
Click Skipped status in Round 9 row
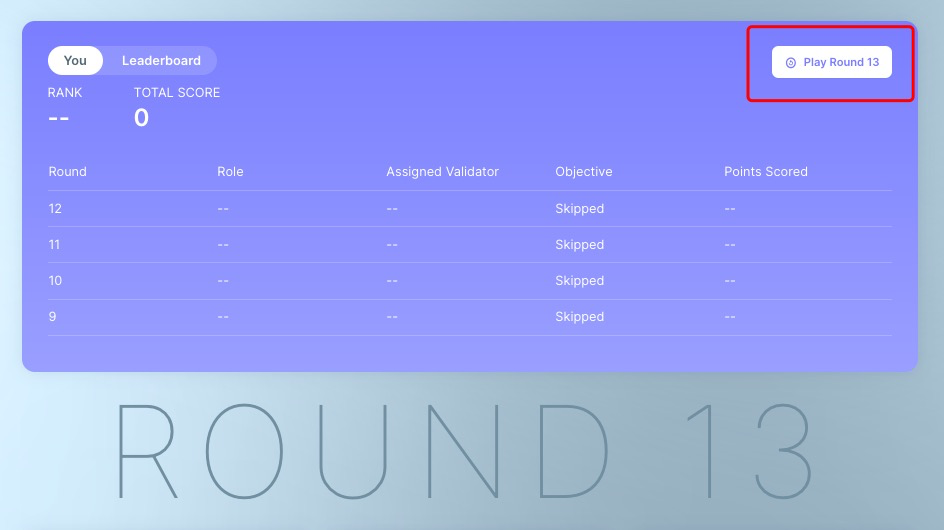click(579, 317)
